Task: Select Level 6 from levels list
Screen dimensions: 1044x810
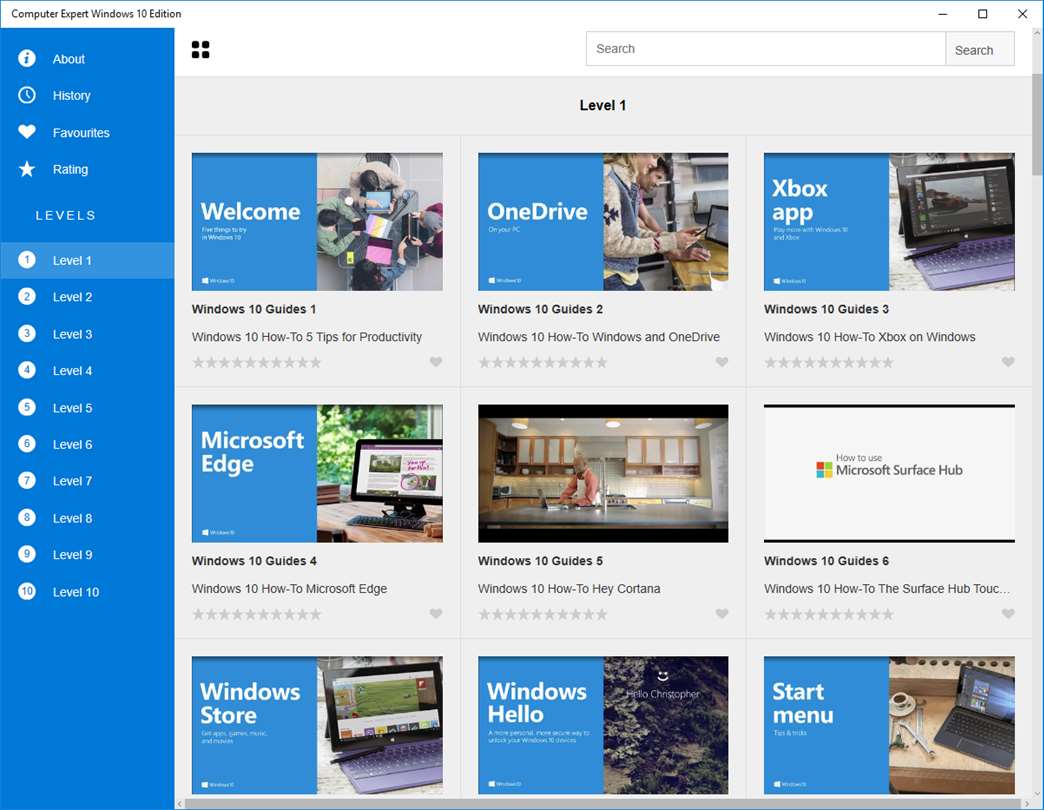Action: [x=87, y=444]
